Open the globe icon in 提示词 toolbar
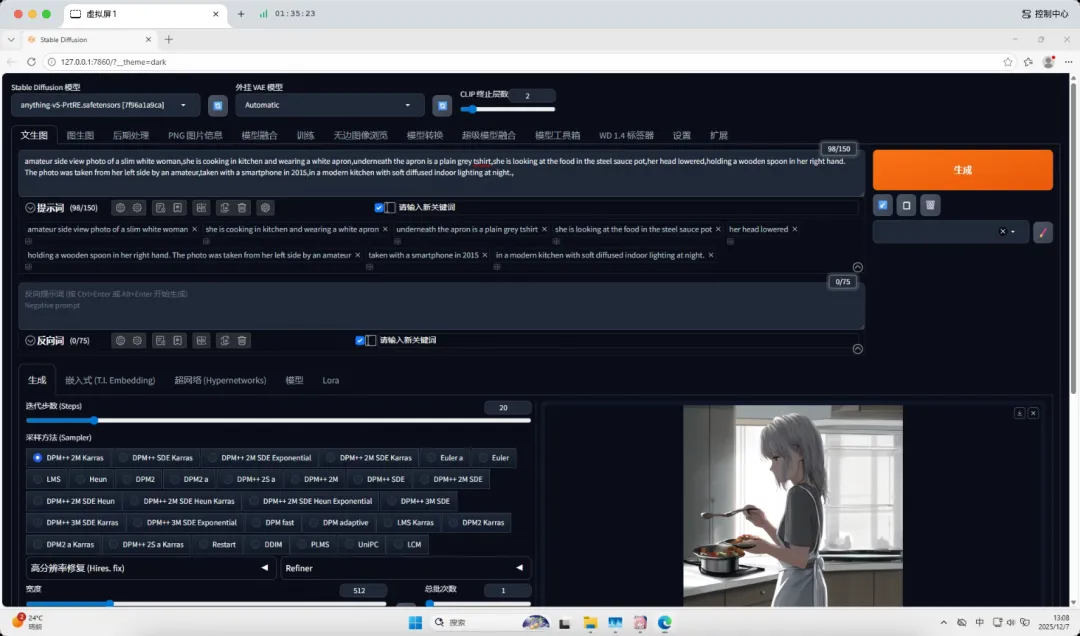 (120, 208)
